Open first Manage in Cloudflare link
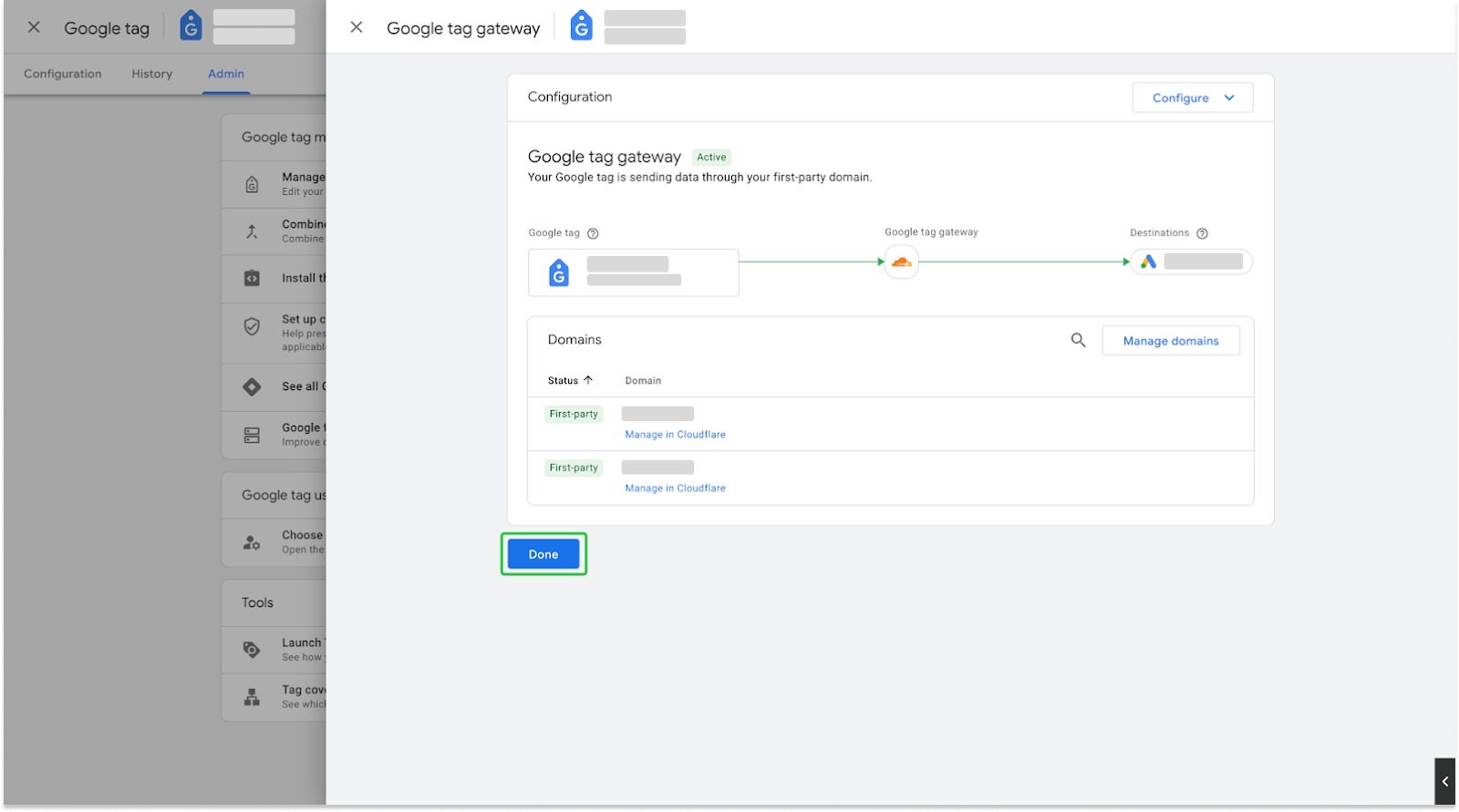 (675, 435)
